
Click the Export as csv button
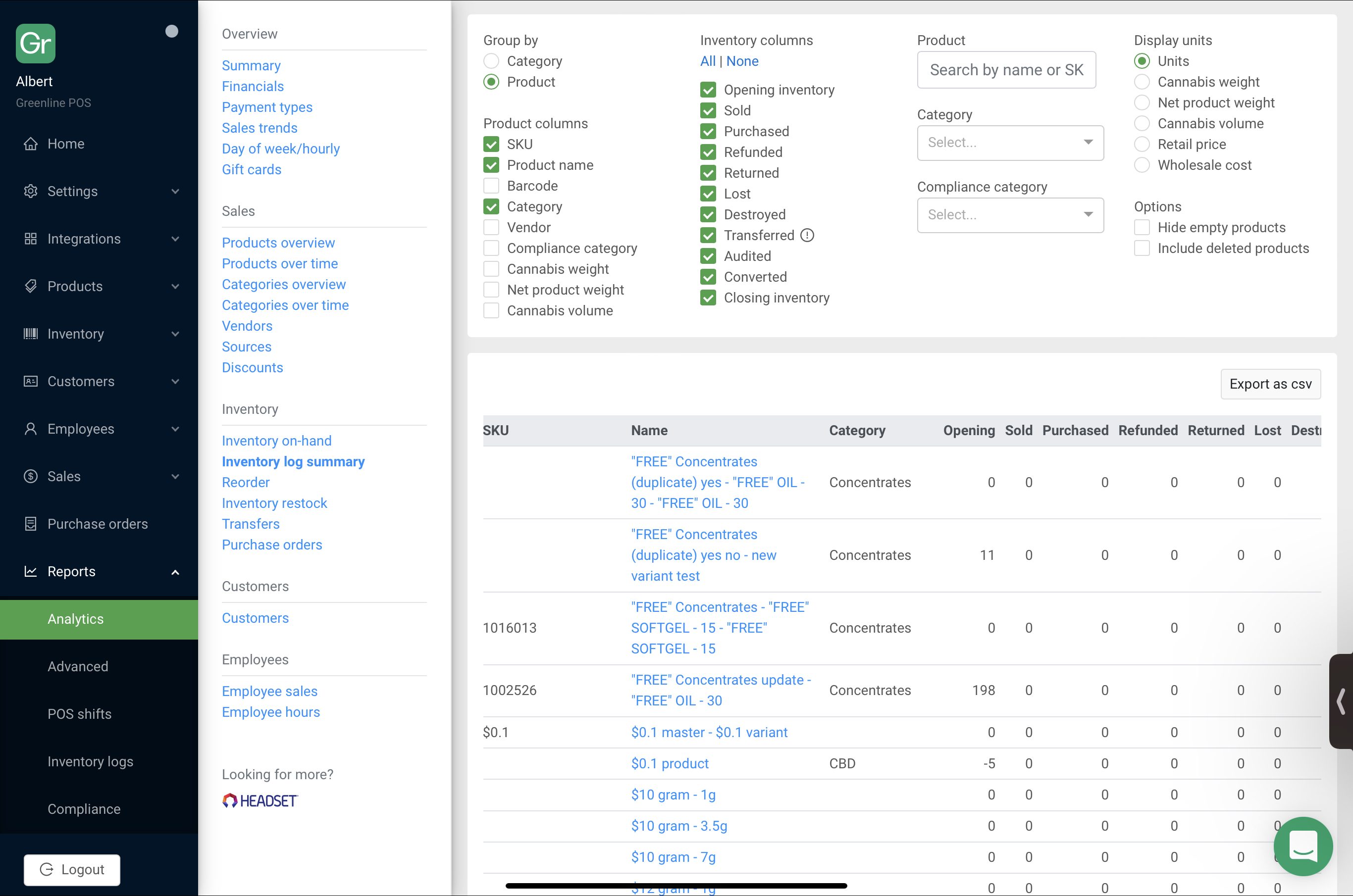coord(1270,384)
